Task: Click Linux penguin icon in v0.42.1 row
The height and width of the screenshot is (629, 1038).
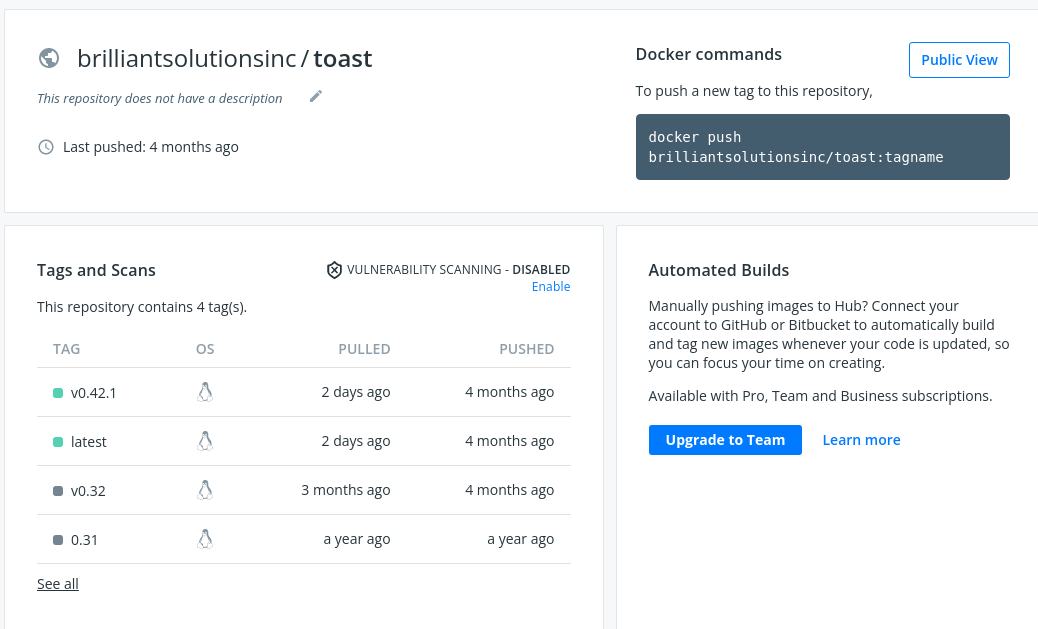Action: tap(205, 392)
